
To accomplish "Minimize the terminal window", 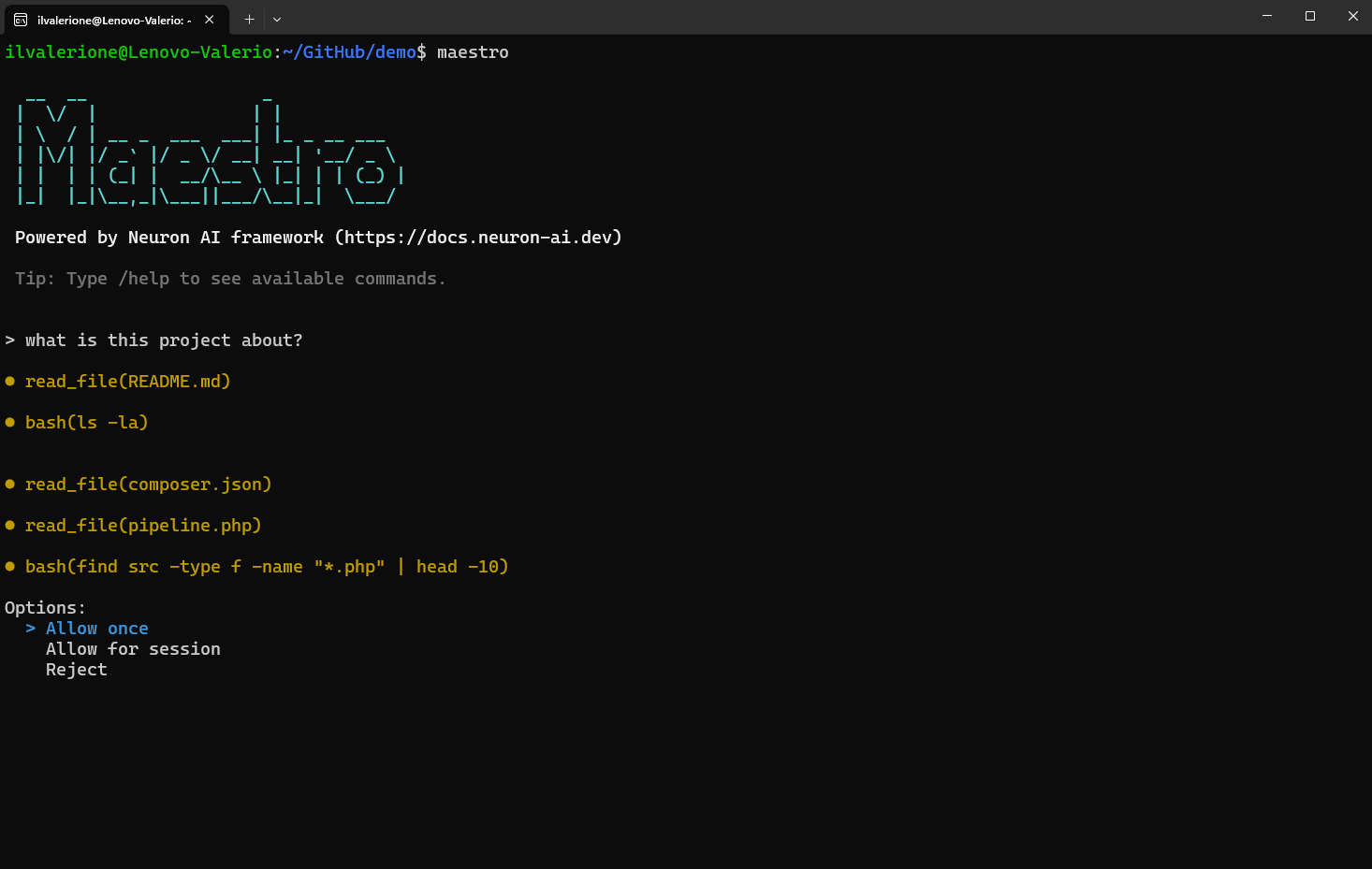I will tap(1267, 16).
